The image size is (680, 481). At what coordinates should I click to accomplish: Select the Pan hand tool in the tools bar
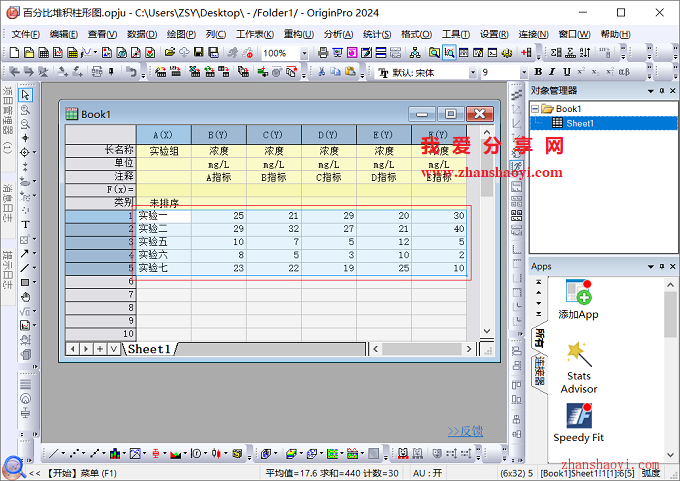26,297
